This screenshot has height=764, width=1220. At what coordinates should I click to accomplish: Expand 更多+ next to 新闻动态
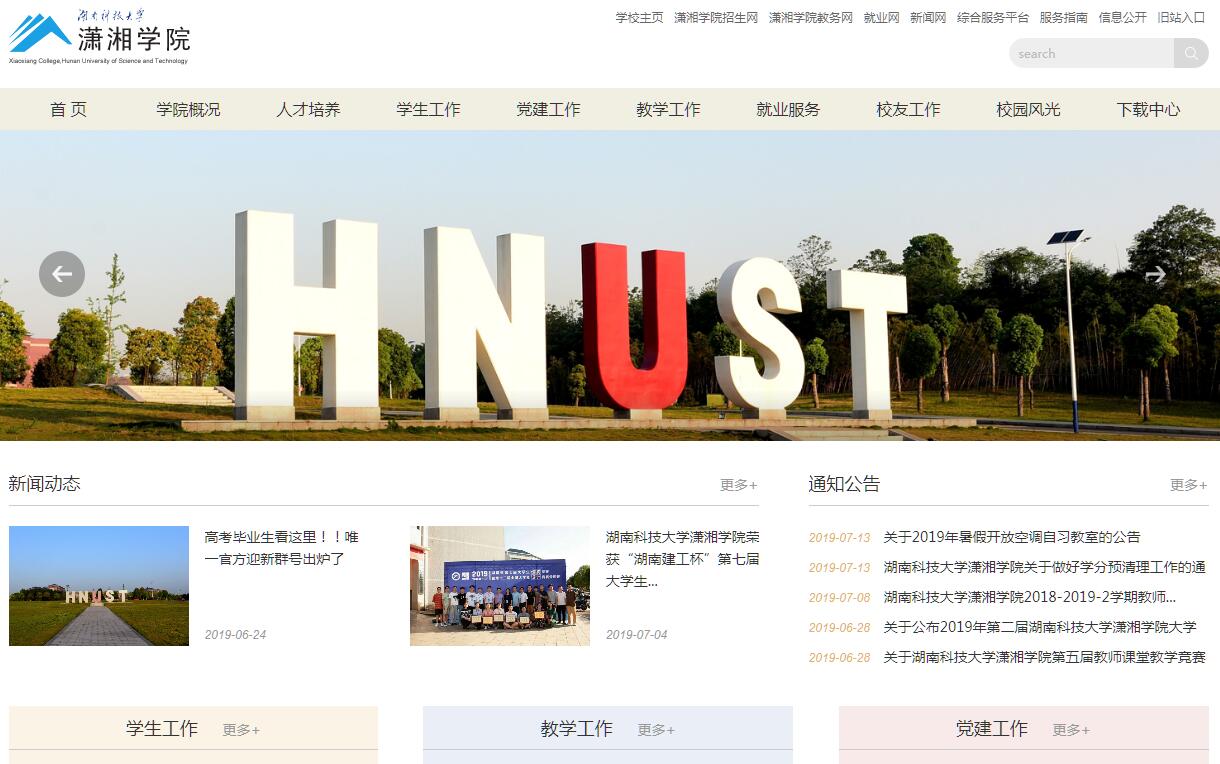tap(739, 485)
